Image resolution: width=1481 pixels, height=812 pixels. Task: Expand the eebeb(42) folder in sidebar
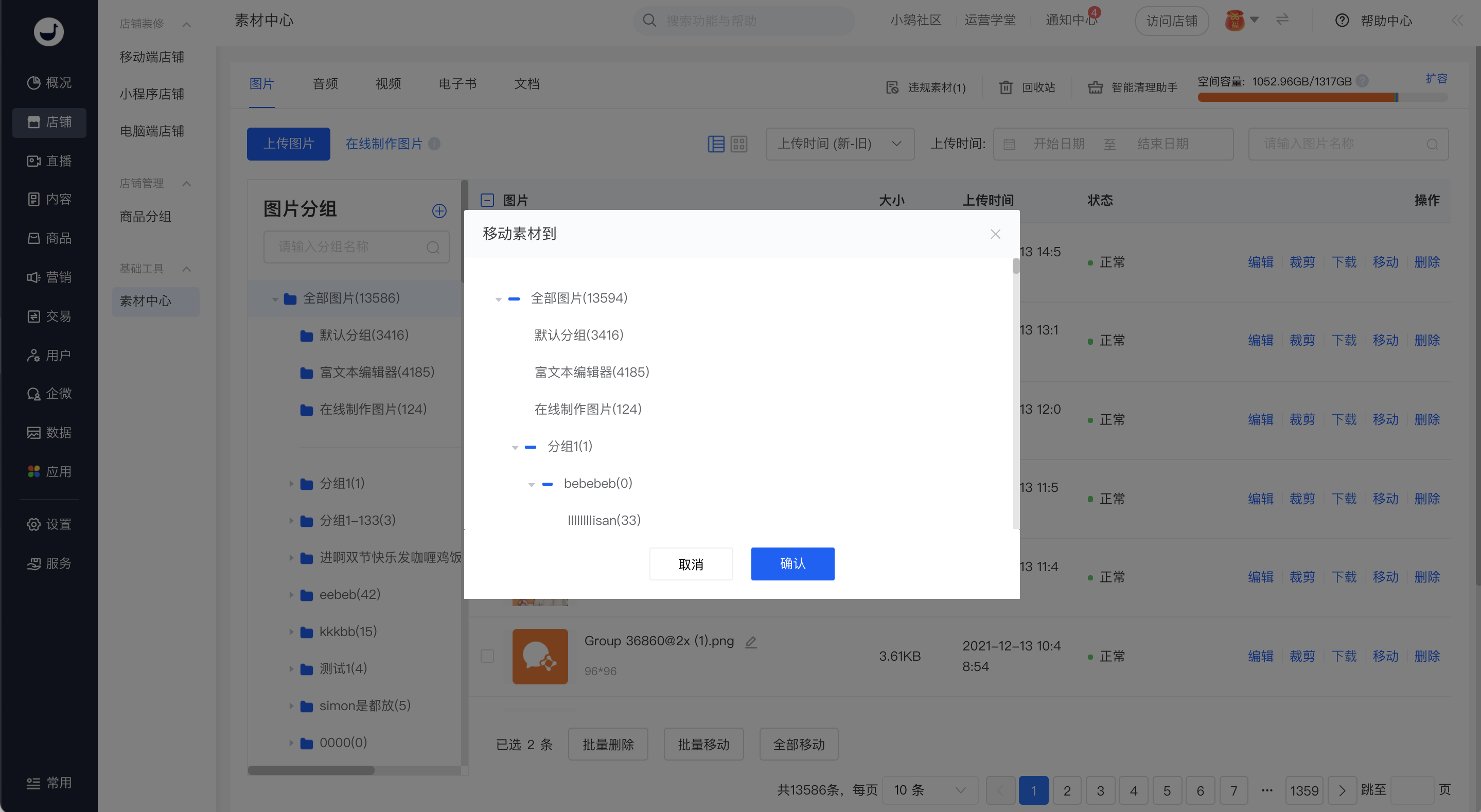pyautogui.click(x=291, y=595)
